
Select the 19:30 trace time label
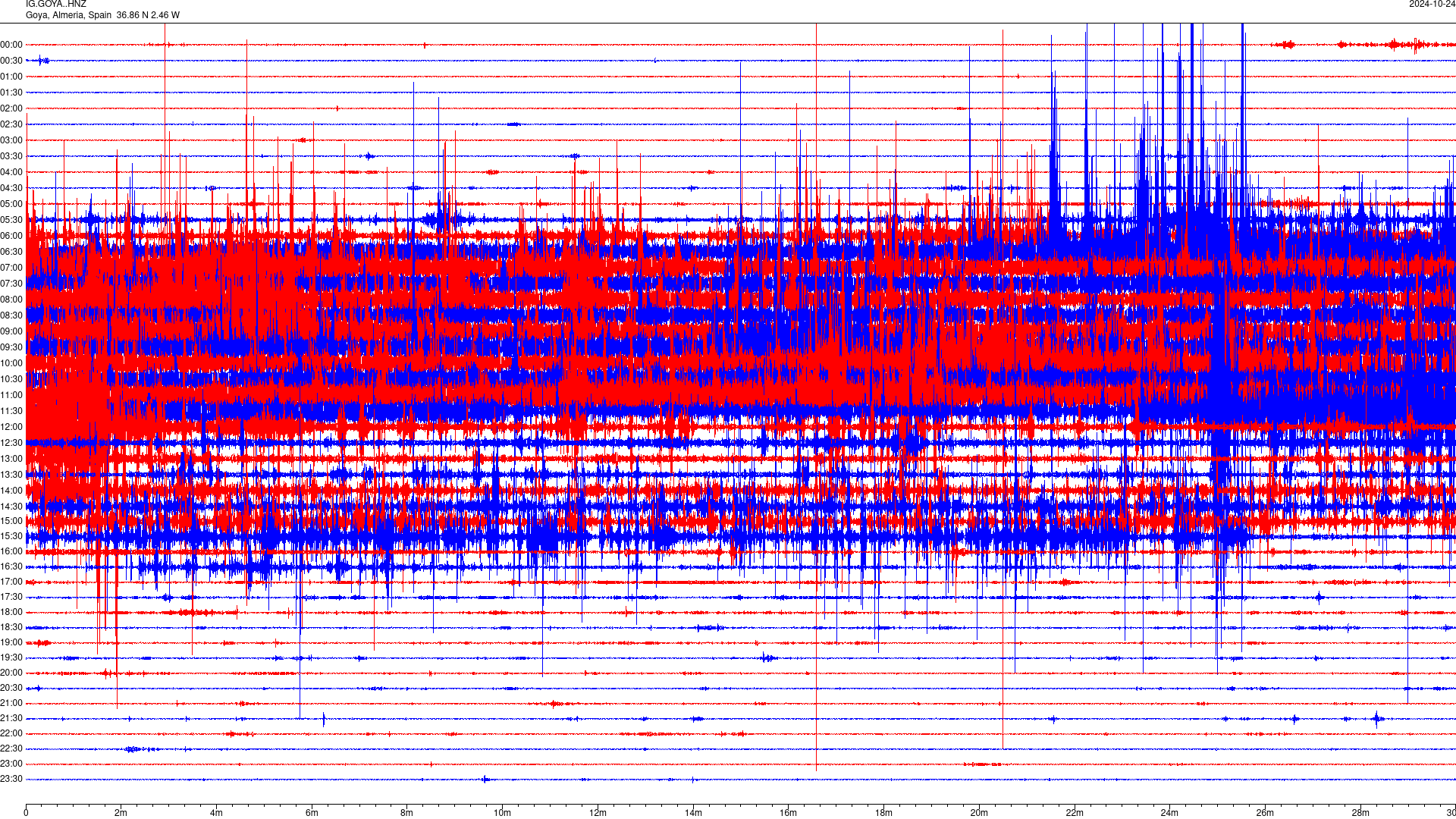[x=11, y=657]
